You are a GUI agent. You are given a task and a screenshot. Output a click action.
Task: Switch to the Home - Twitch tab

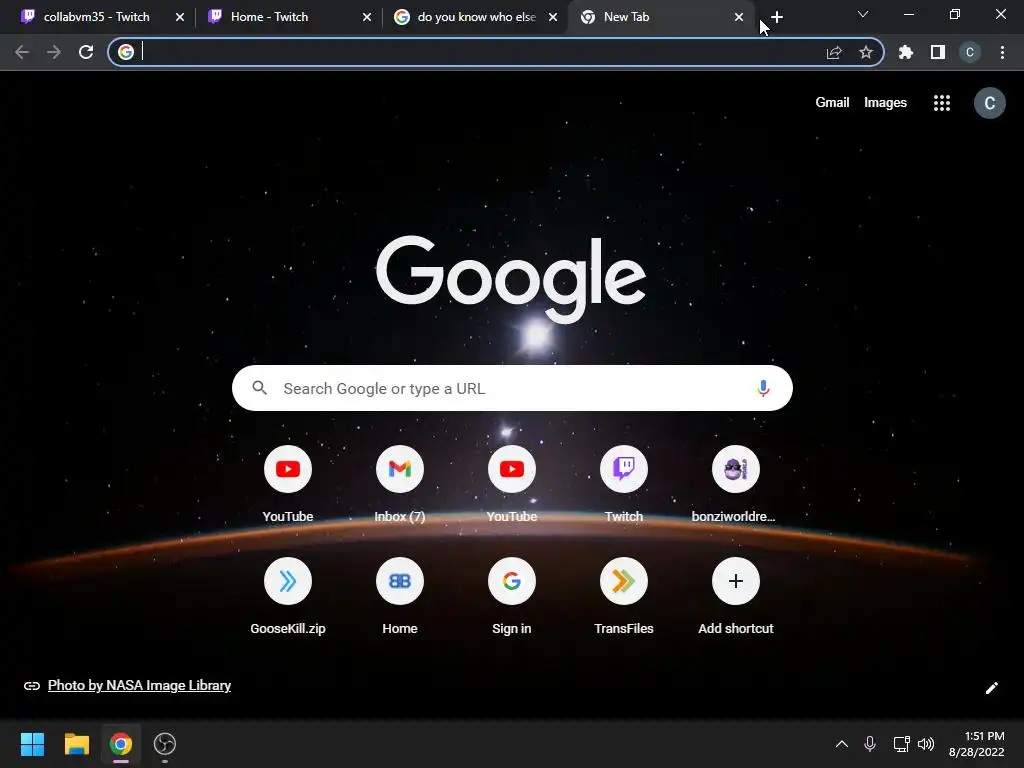coord(270,17)
